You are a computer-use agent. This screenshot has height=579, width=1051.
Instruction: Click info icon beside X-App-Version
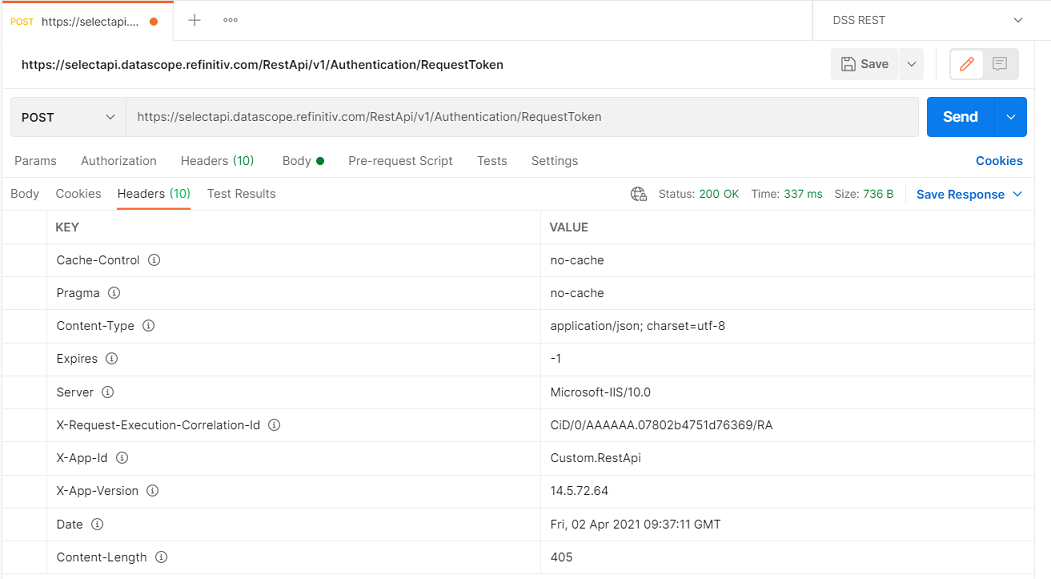[x=153, y=491]
